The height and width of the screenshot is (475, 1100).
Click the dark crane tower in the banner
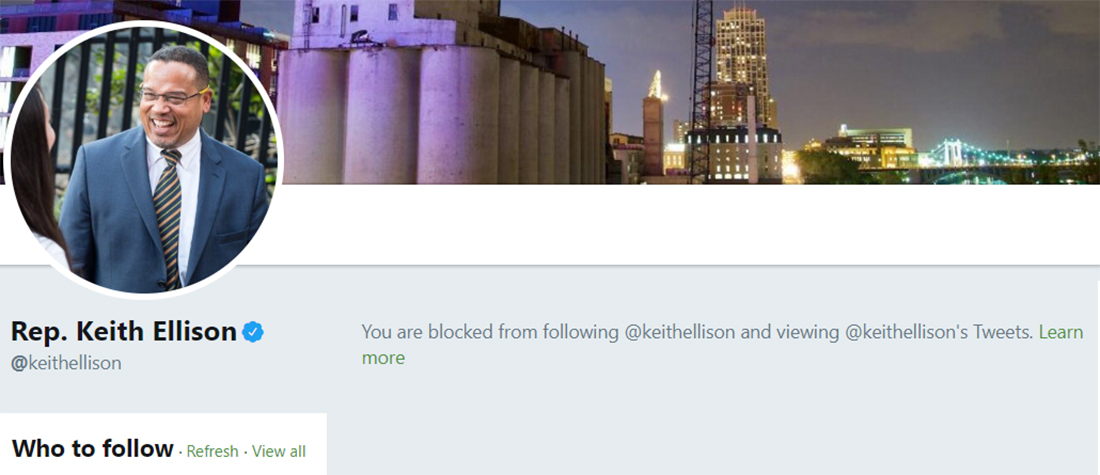(x=702, y=91)
